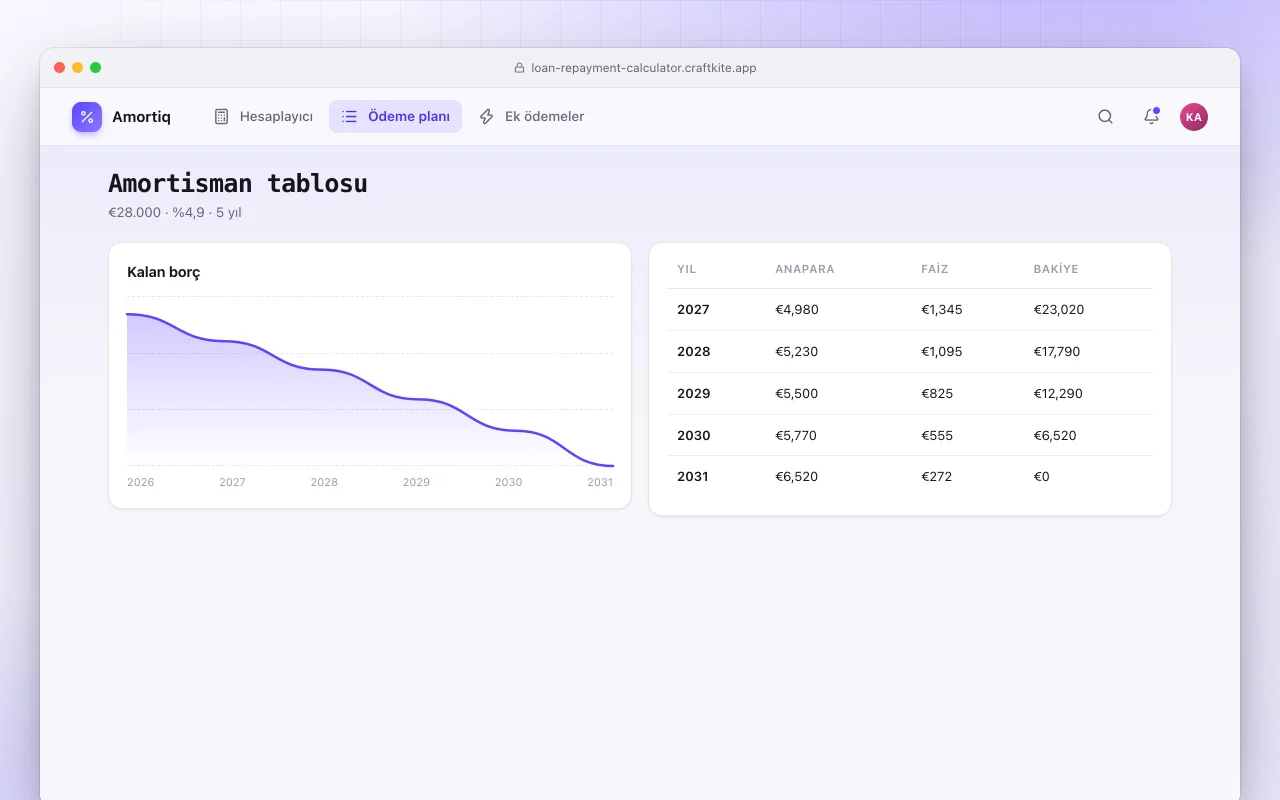Click the €555 interest cell
The image size is (1280, 800).
tap(937, 436)
